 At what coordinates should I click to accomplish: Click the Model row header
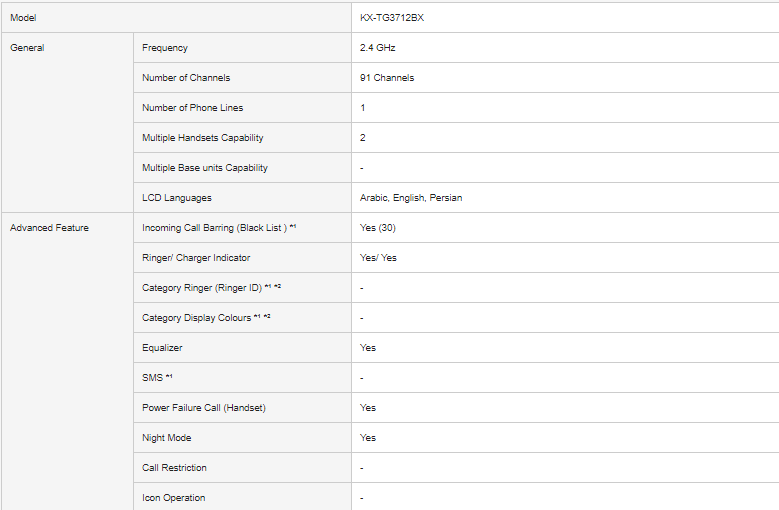[x=23, y=18]
